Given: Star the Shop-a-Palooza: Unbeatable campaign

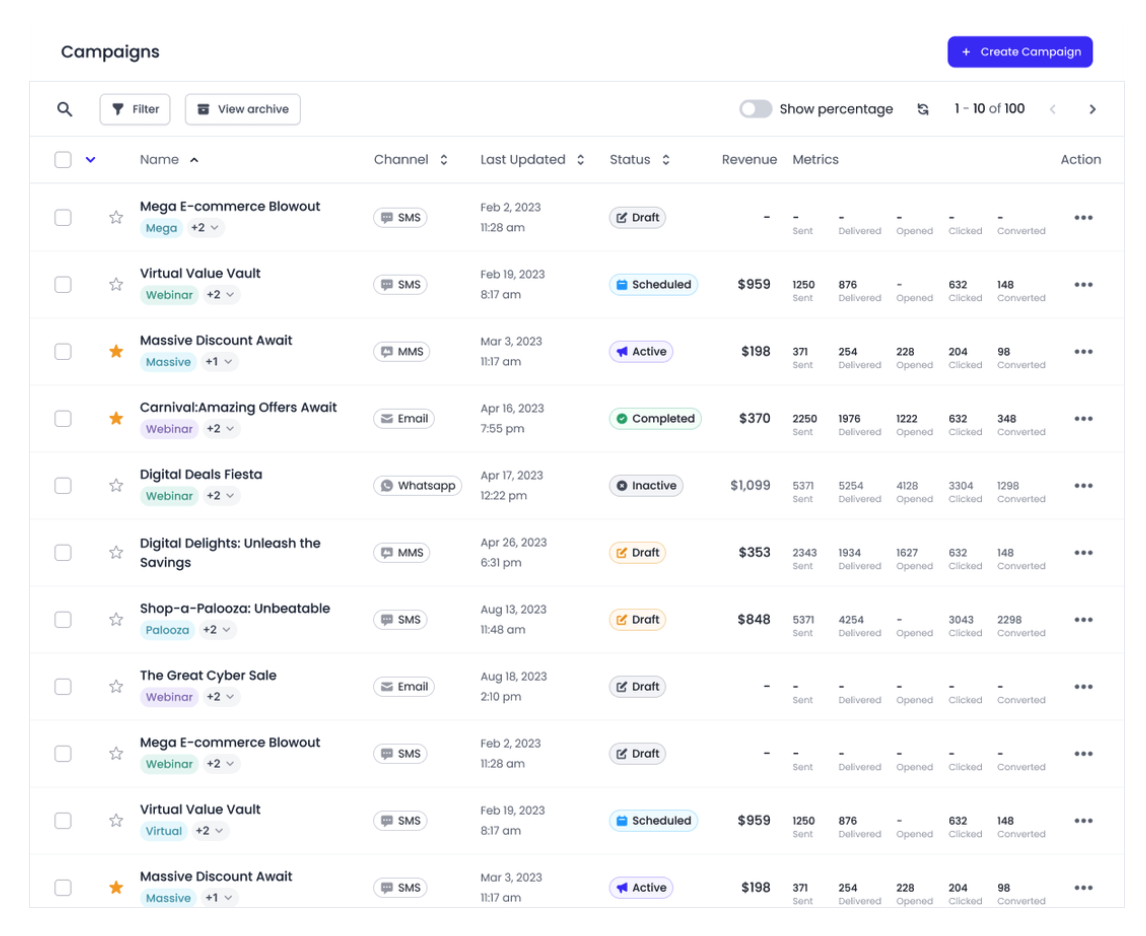Looking at the screenshot, I should pyautogui.click(x=116, y=620).
